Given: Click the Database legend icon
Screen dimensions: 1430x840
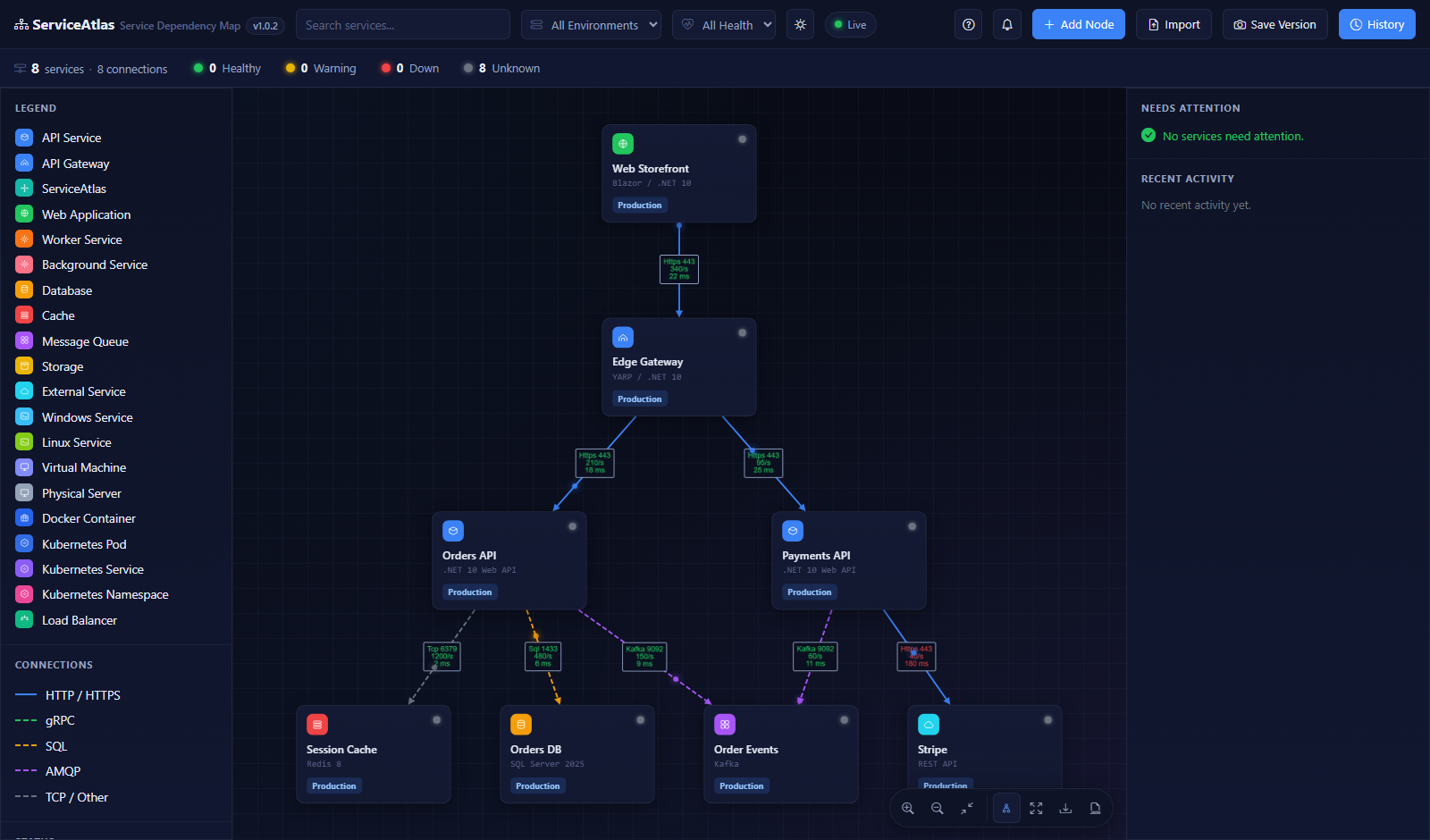Looking at the screenshot, I should pos(24,290).
